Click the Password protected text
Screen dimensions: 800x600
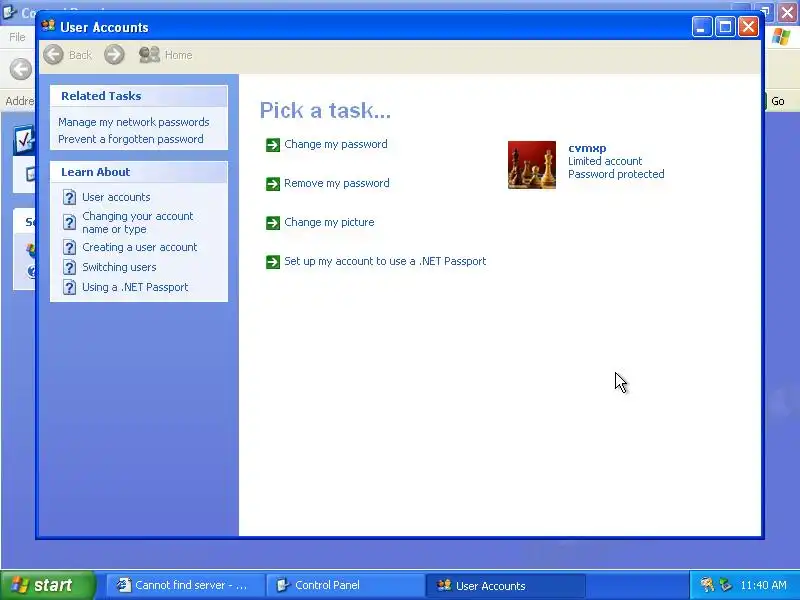pos(616,174)
